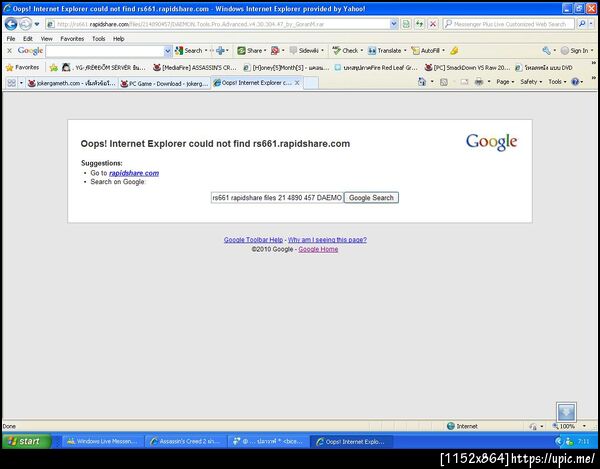Click the blue plus toolbar icon
The width and height of the screenshot is (600, 469).
220,50
